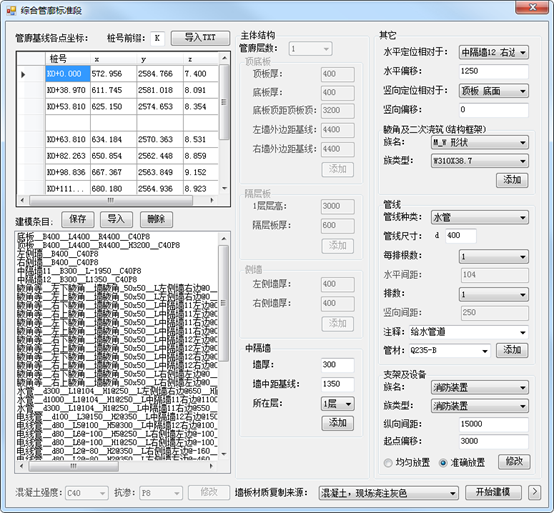Viewport: 554px width, 513px height.
Task: Click the app icon in title bar
Action: pyautogui.click(x=11, y=11)
